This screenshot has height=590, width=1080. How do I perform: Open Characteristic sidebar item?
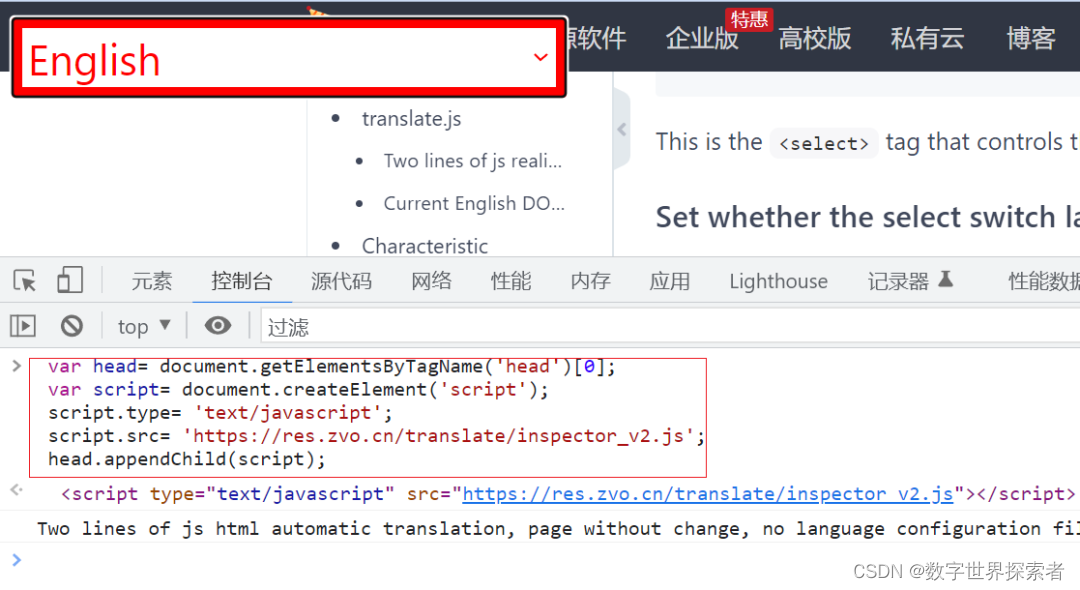coord(425,246)
